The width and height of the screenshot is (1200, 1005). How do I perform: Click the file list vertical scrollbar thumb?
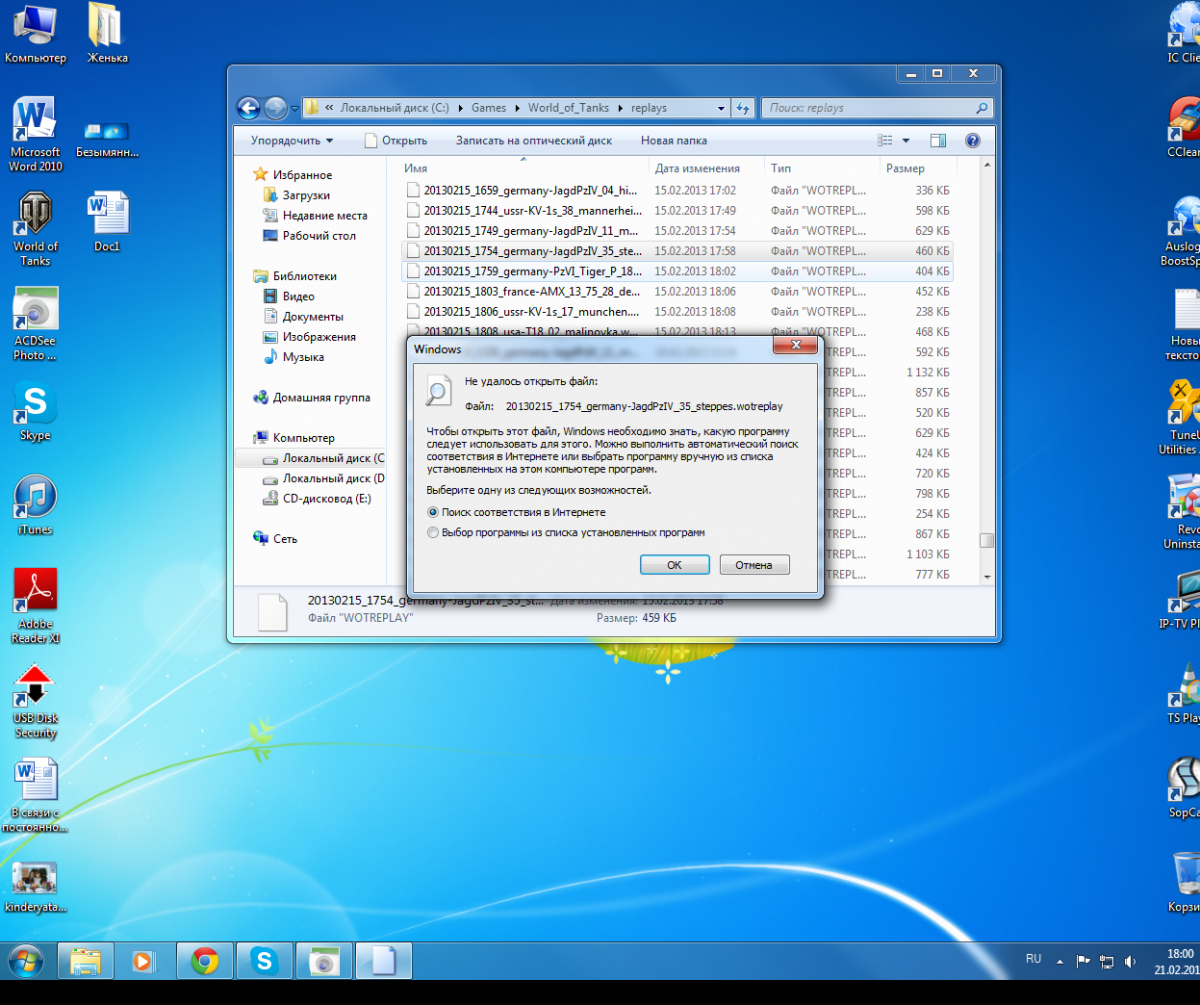(x=986, y=540)
